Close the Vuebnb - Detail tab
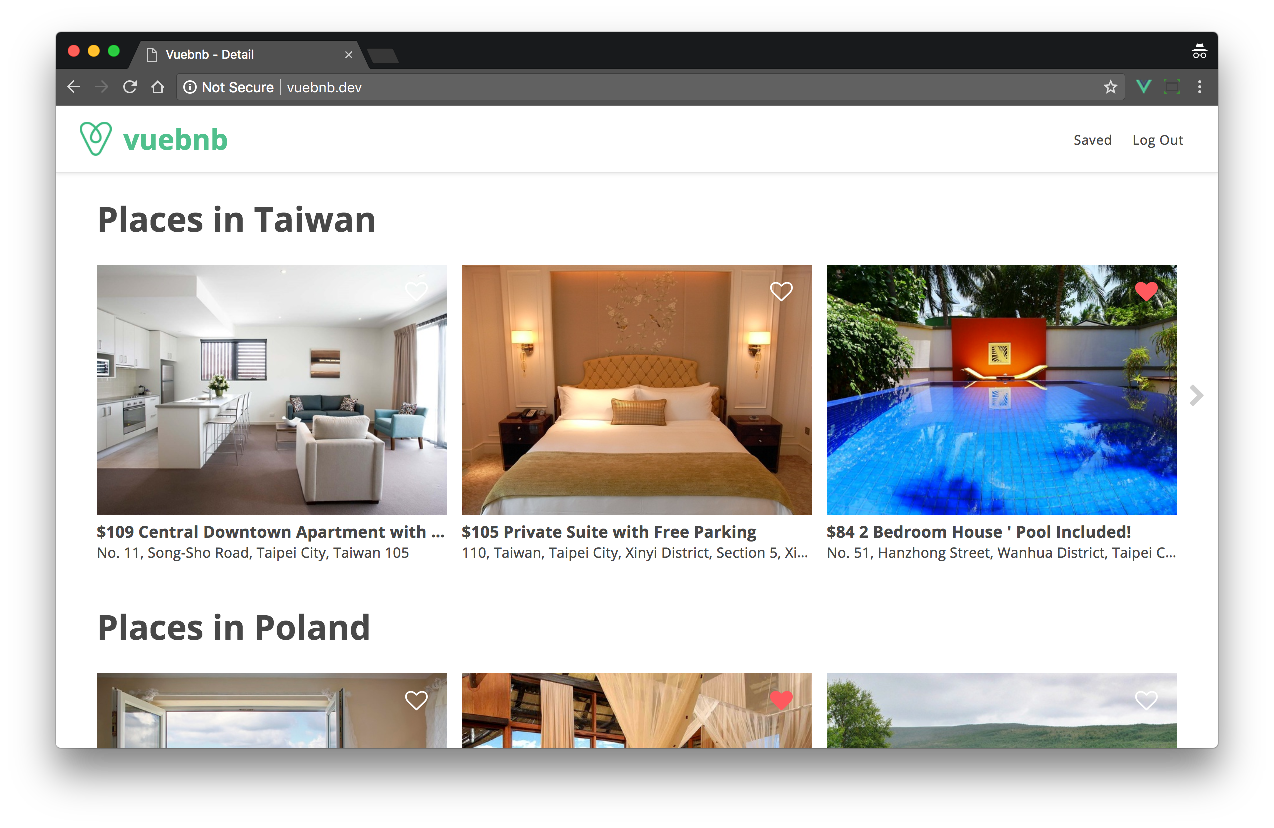Screen dimensions: 1274x828 pos(349,55)
